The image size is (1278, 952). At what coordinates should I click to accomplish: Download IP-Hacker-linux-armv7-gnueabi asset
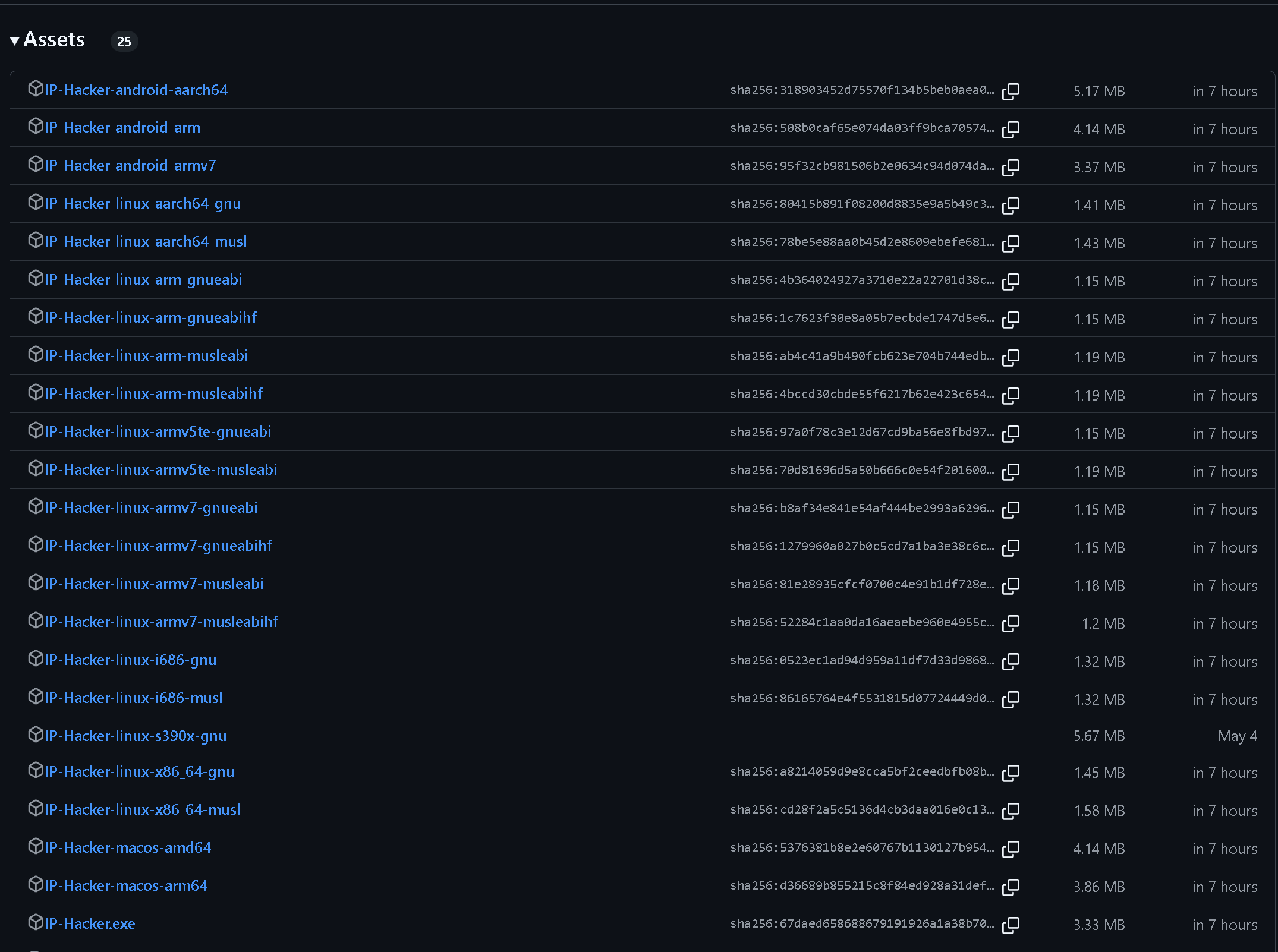[x=151, y=508]
